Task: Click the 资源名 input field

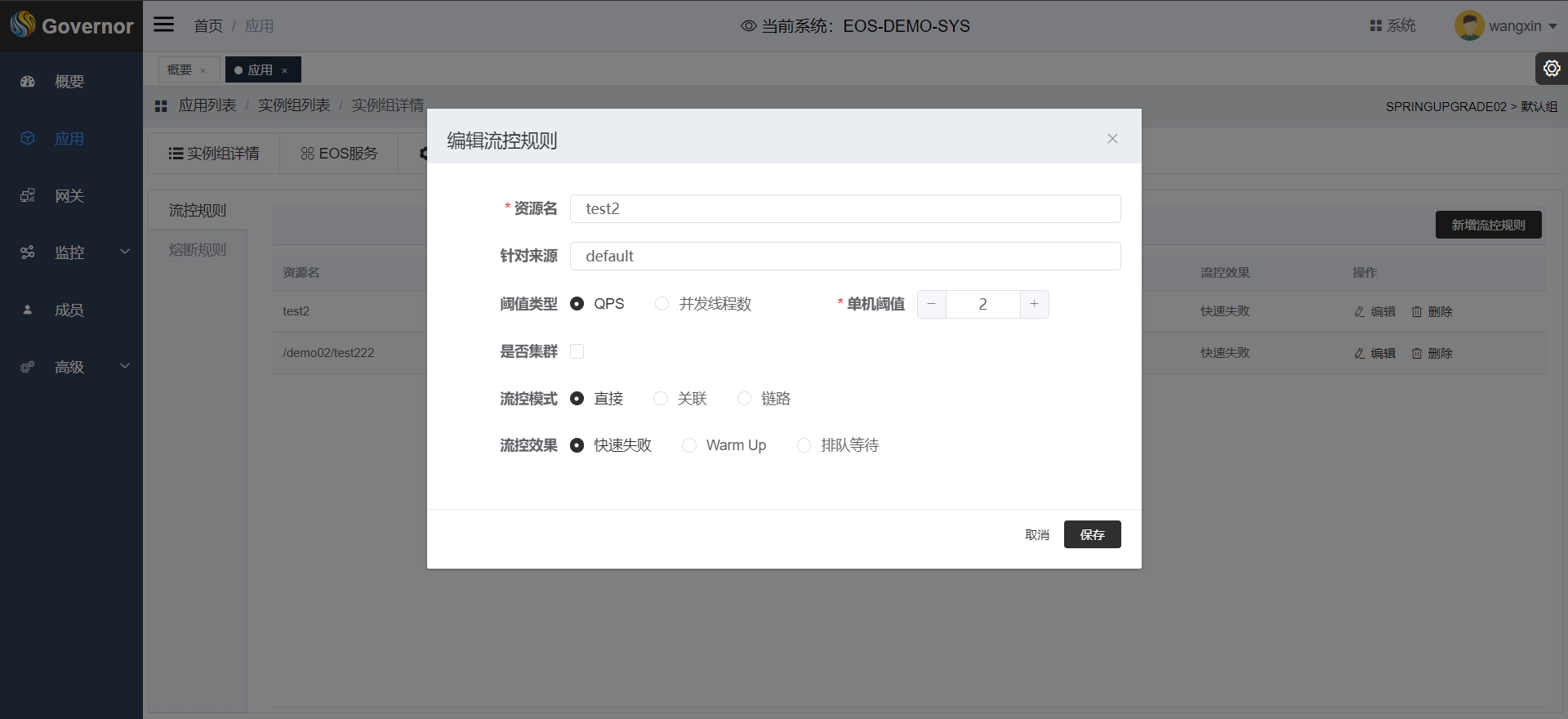Action: [x=844, y=208]
